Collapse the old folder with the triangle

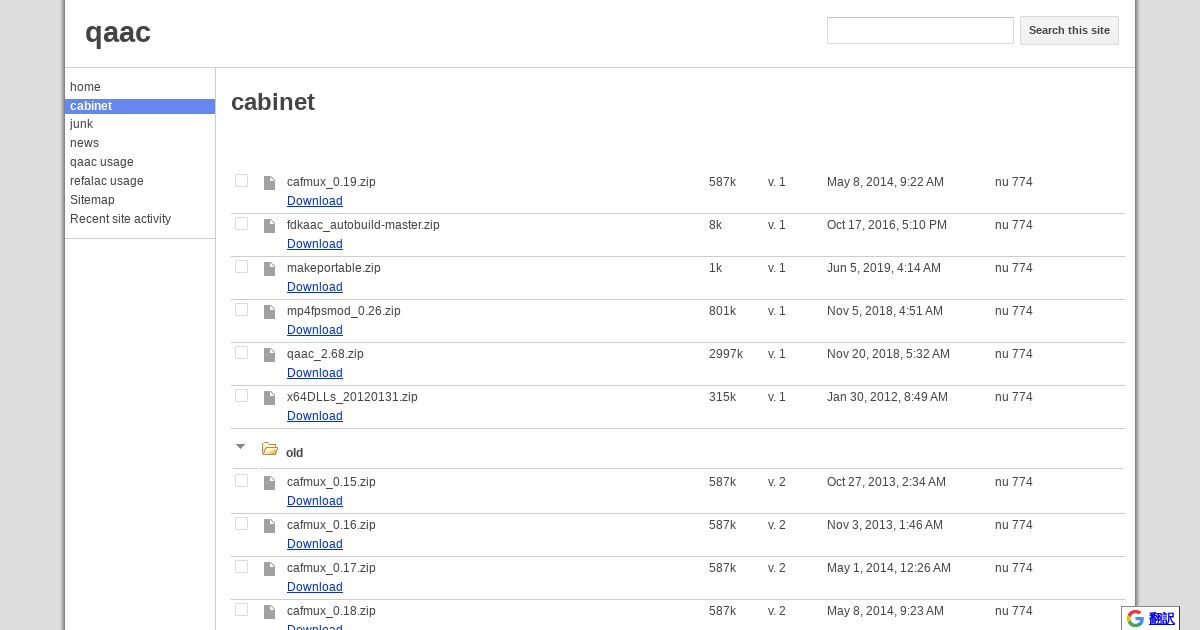point(240,447)
